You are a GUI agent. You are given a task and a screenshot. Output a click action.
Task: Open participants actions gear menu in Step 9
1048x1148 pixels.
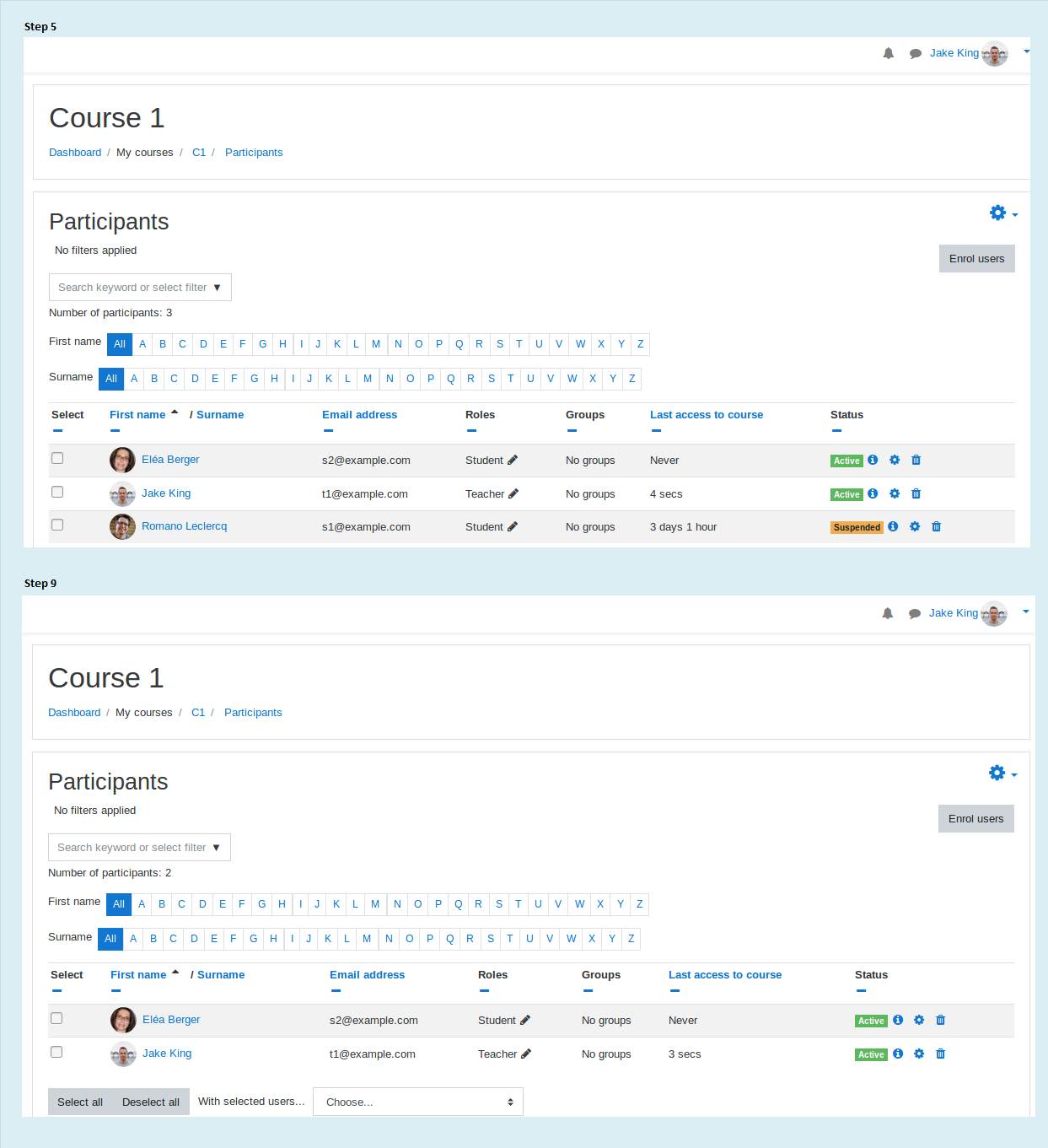pos(1002,773)
